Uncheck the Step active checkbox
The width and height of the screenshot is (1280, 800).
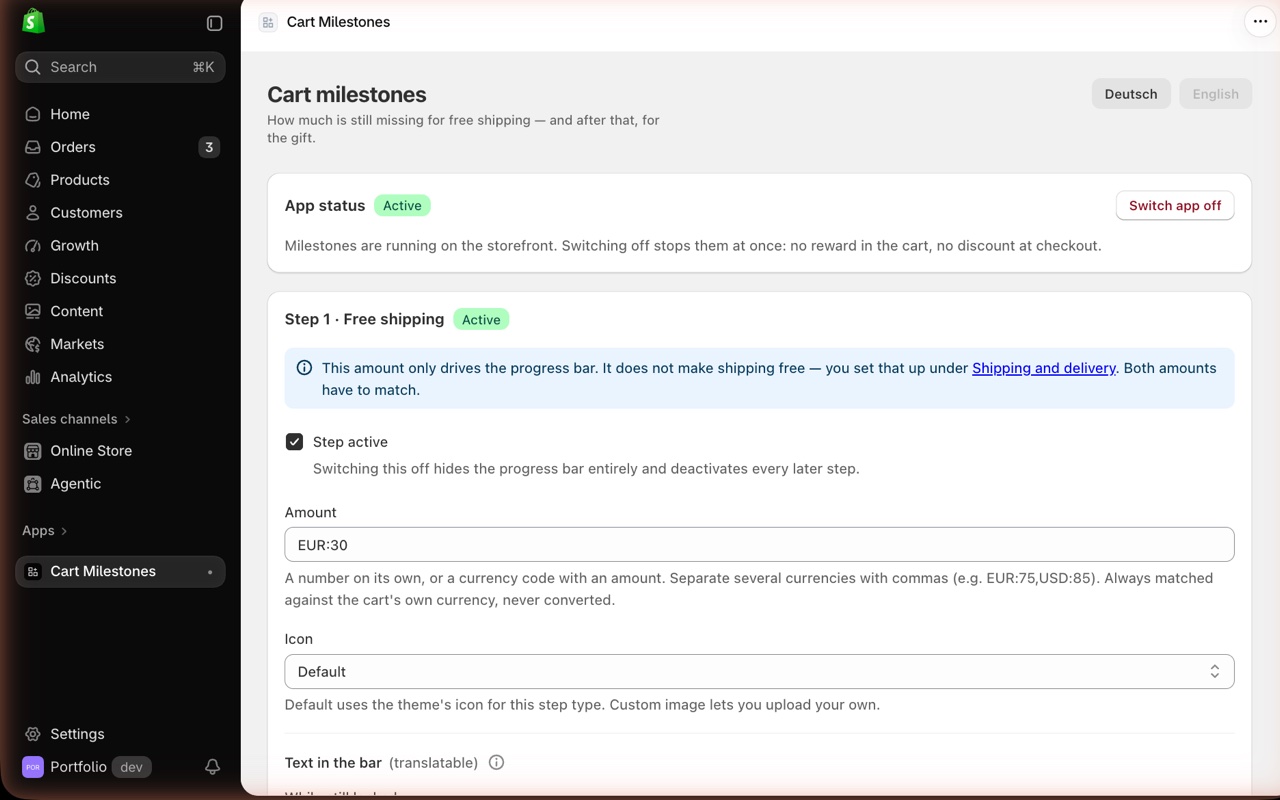(x=294, y=442)
